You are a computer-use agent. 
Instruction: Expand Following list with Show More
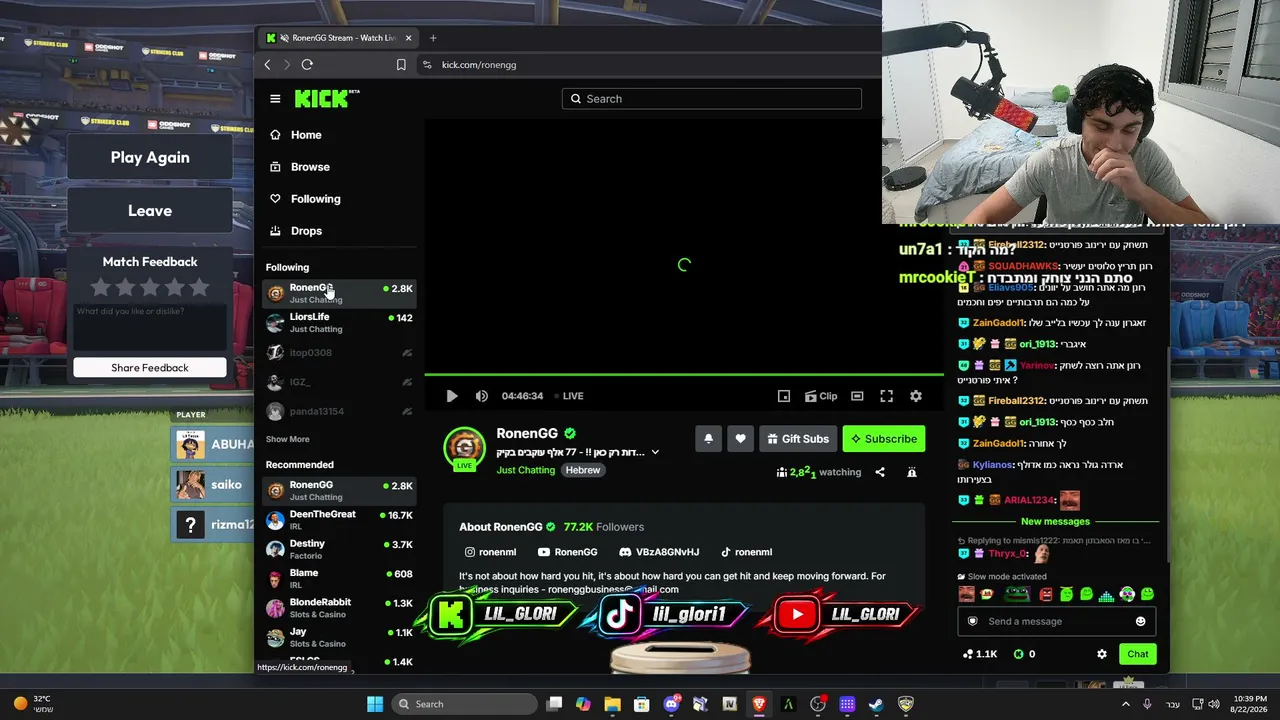click(x=288, y=439)
